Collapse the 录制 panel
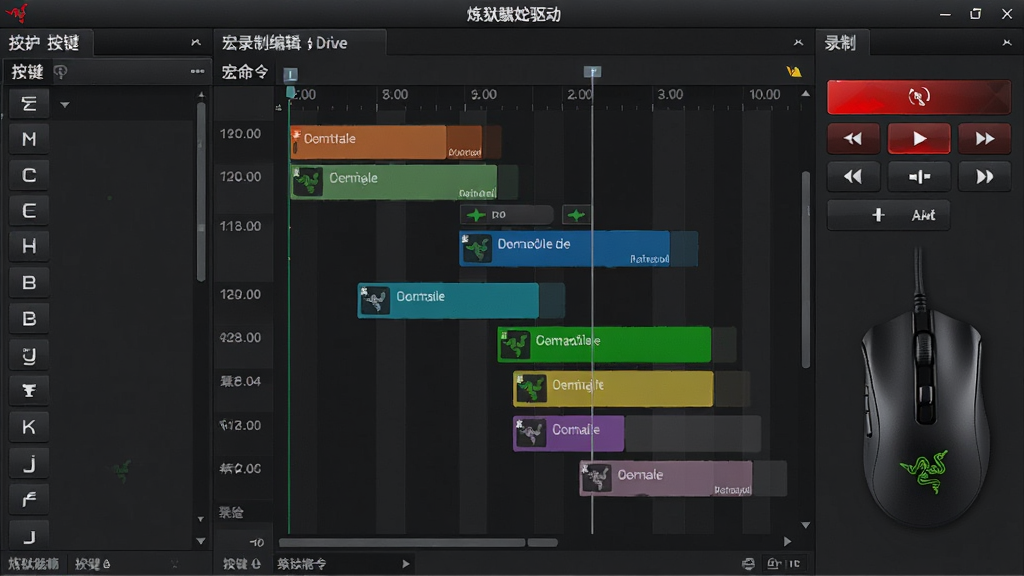Image resolution: width=1024 pixels, height=576 pixels. pos(1006,42)
